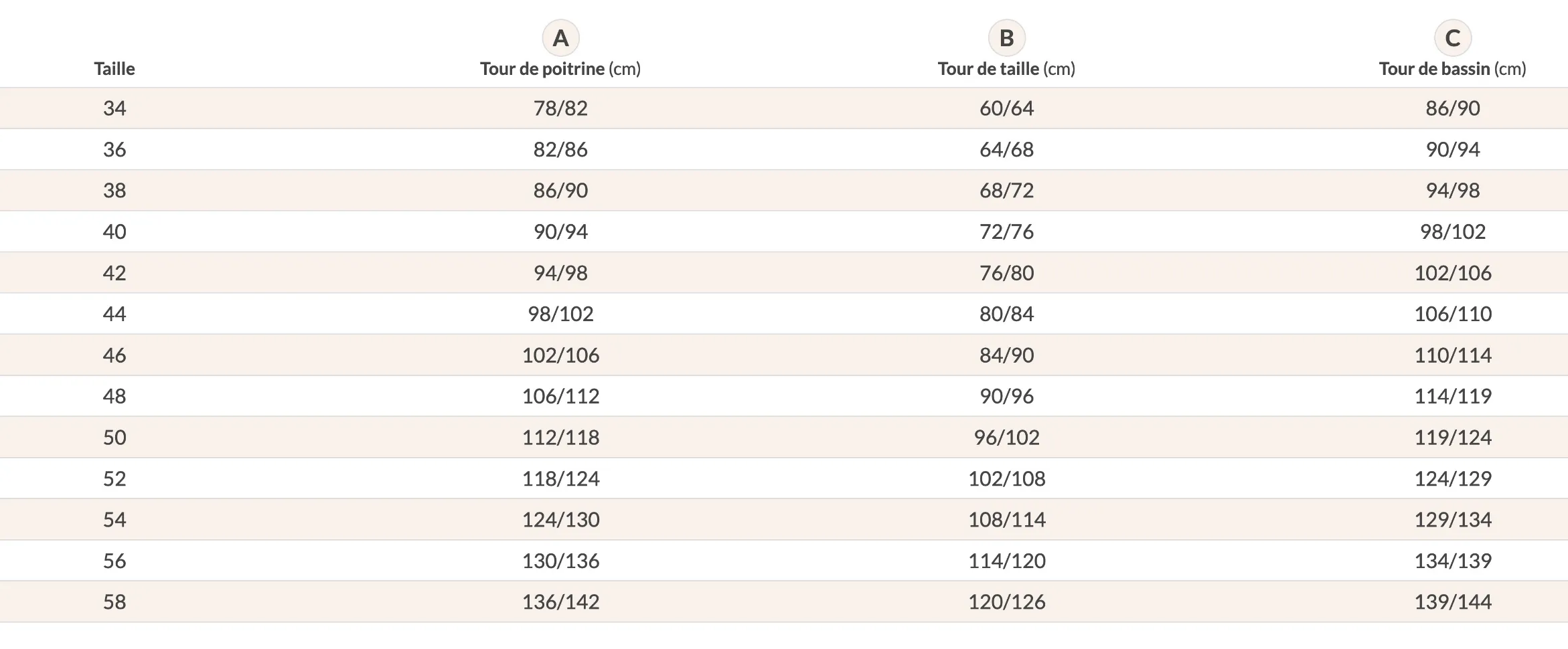Click the circled C icon
The image size is (1568, 649).
(1452, 38)
